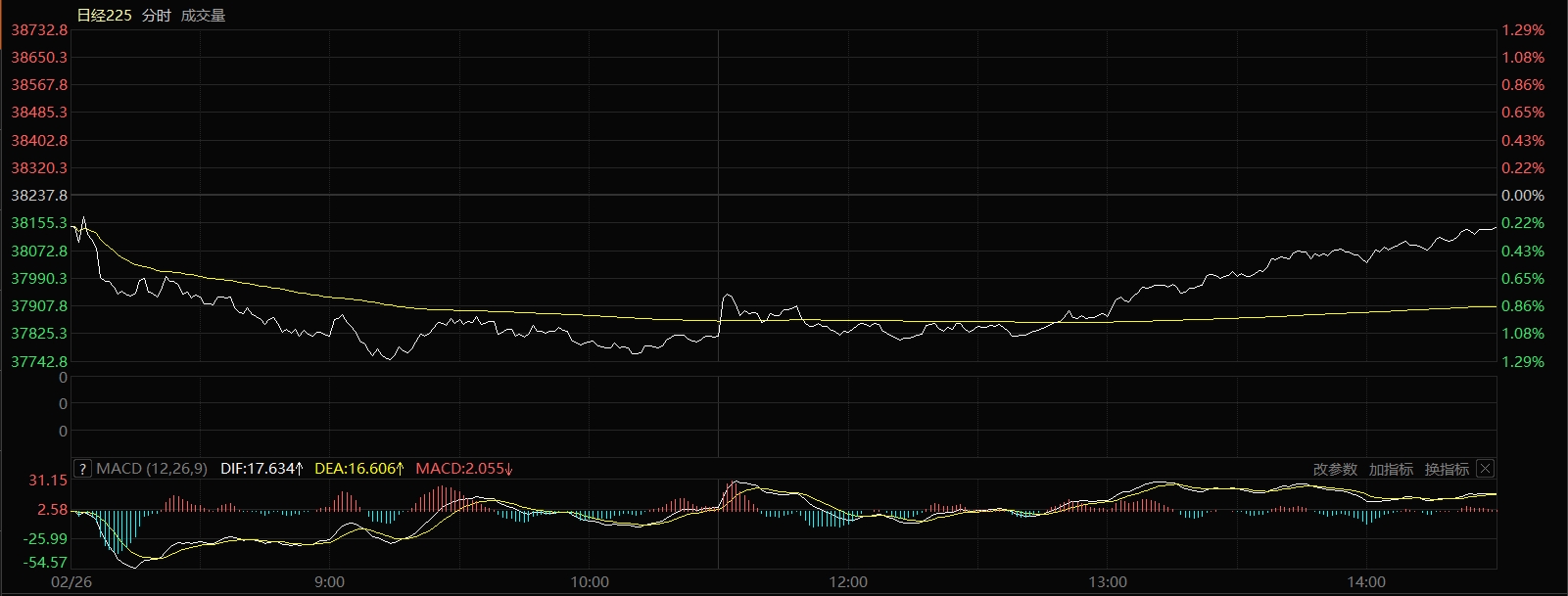Click 加指标 to add an indicator
The width and height of the screenshot is (1568, 596).
tap(1391, 469)
